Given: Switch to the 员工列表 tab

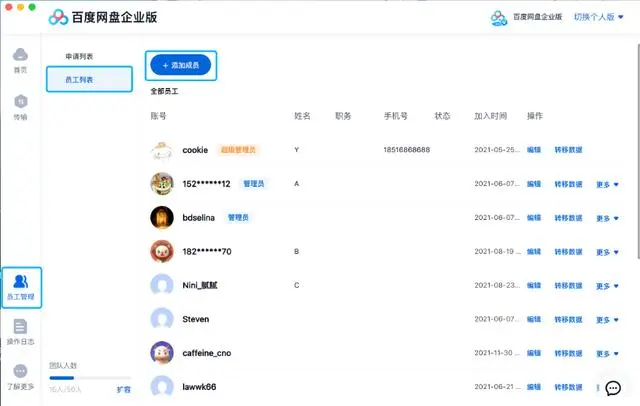Looking at the screenshot, I should [89, 79].
